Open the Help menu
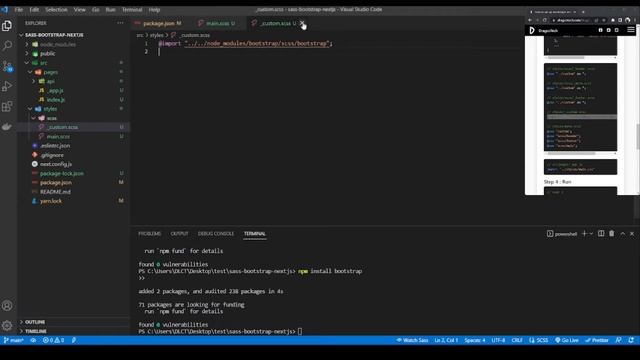640x360 pixels. (x=154, y=9)
